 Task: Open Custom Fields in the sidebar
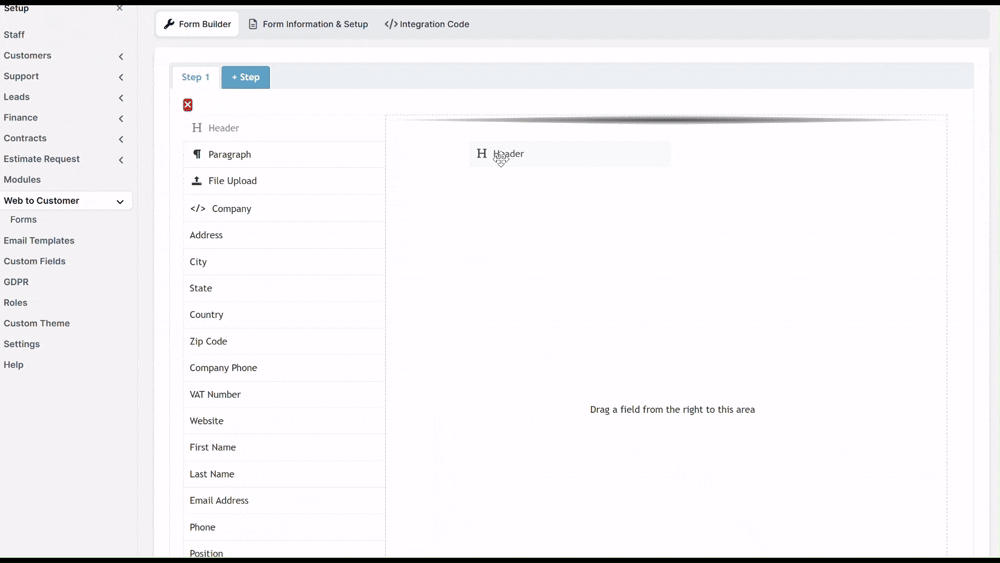point(34,261)
